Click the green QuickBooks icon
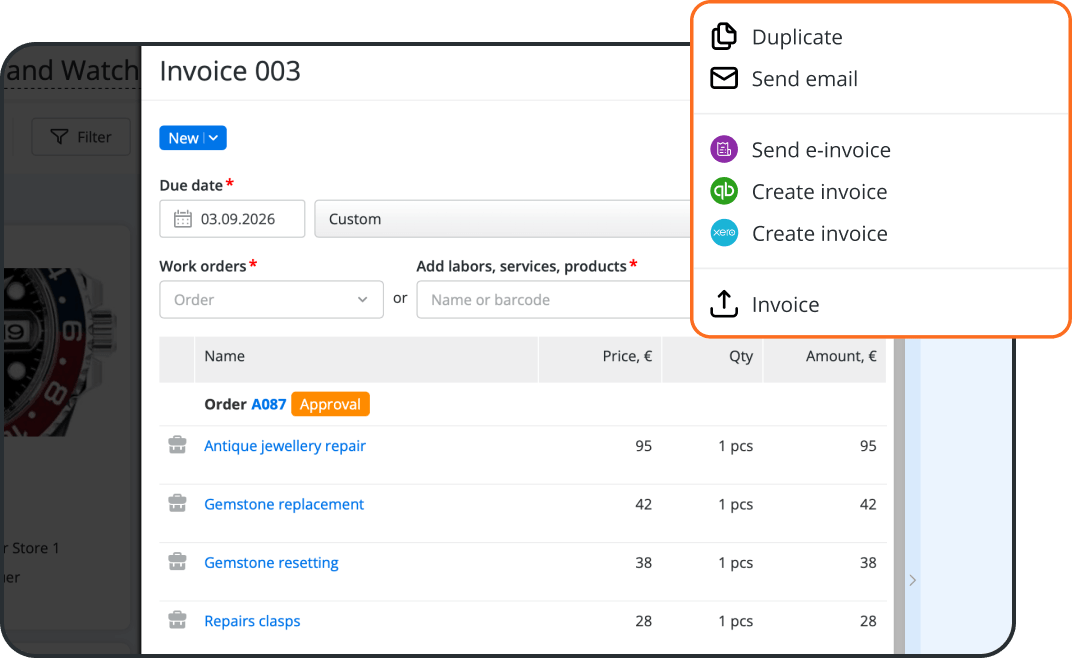This screenshot has width=1072, height=658. (724, 191)
